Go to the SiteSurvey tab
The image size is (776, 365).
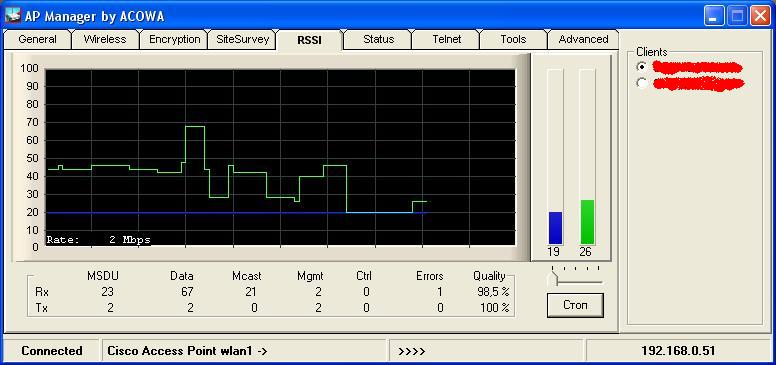tap(242, 39)
